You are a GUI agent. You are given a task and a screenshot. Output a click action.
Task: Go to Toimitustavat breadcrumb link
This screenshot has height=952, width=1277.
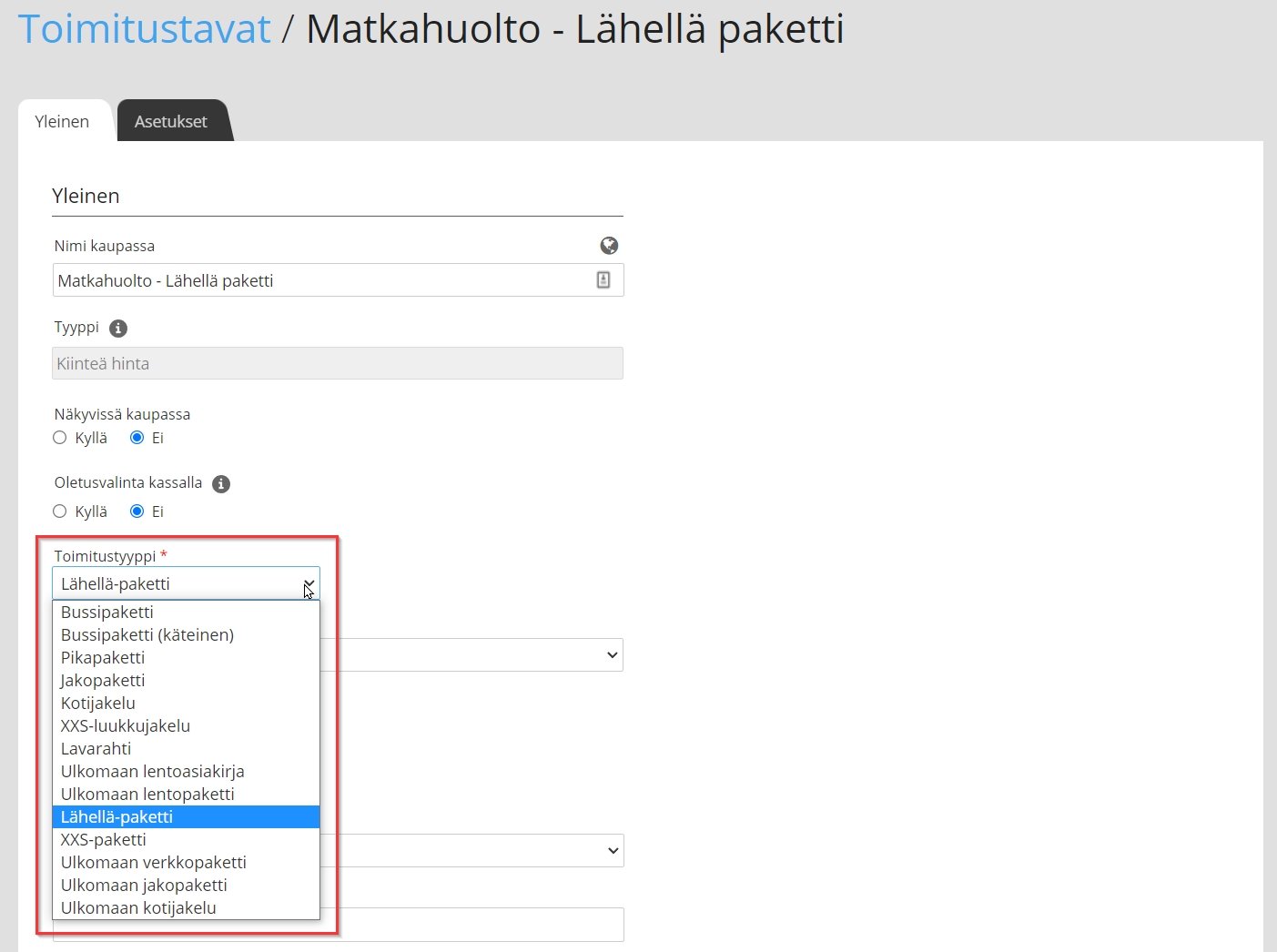[145, 29]
